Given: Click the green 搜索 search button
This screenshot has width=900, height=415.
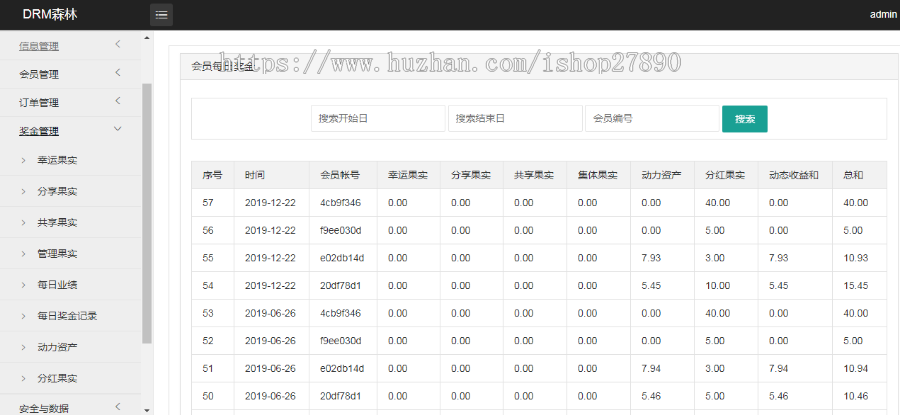Looking at the screenshot, I should [x=744, y=119].
